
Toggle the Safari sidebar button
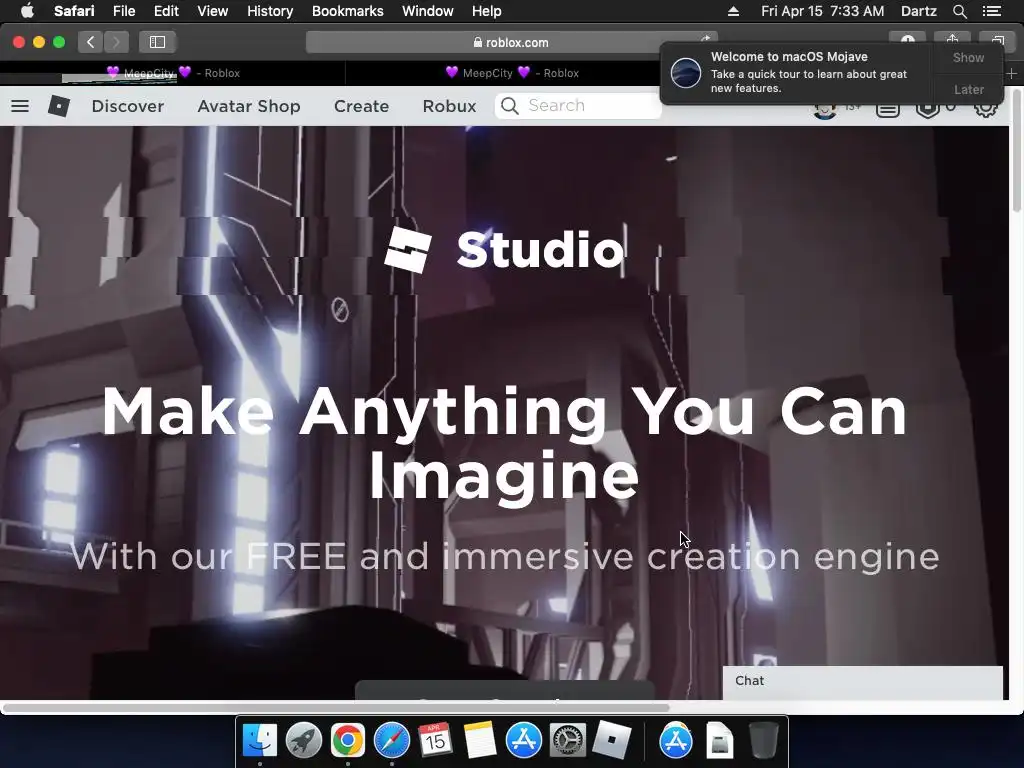(157, 42)
